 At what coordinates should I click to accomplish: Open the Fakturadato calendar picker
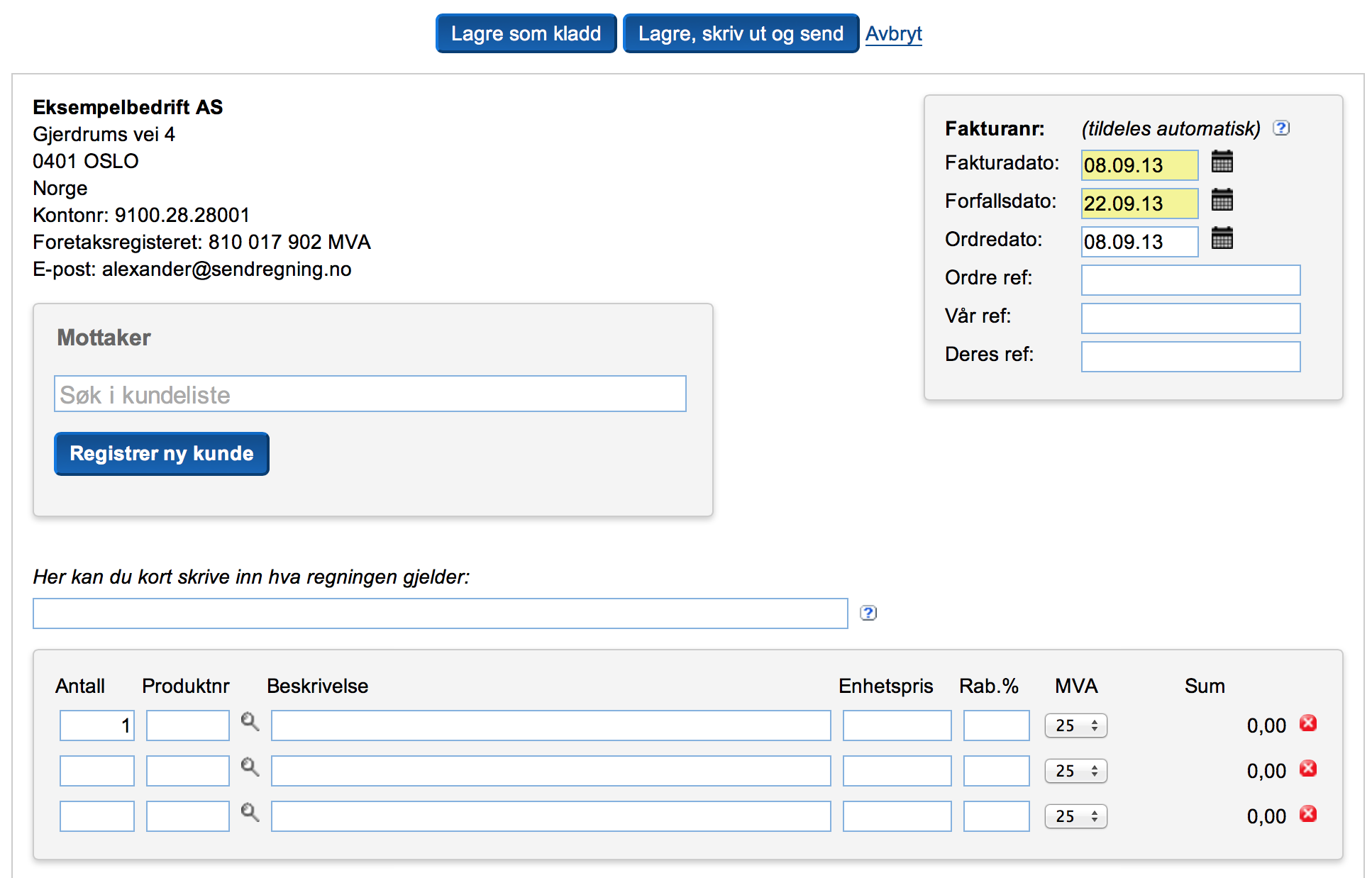pyautogui.click(x=1222, y=162)
